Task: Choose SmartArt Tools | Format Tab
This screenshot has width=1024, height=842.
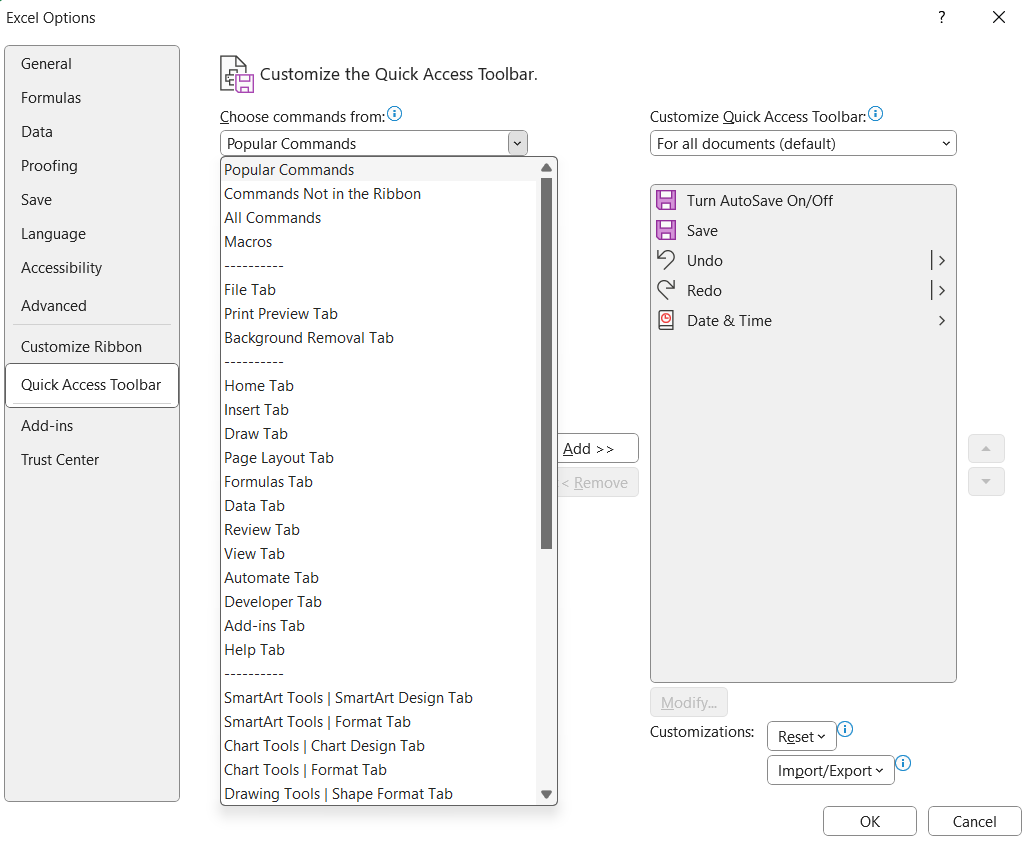Action: pos(380,722)
